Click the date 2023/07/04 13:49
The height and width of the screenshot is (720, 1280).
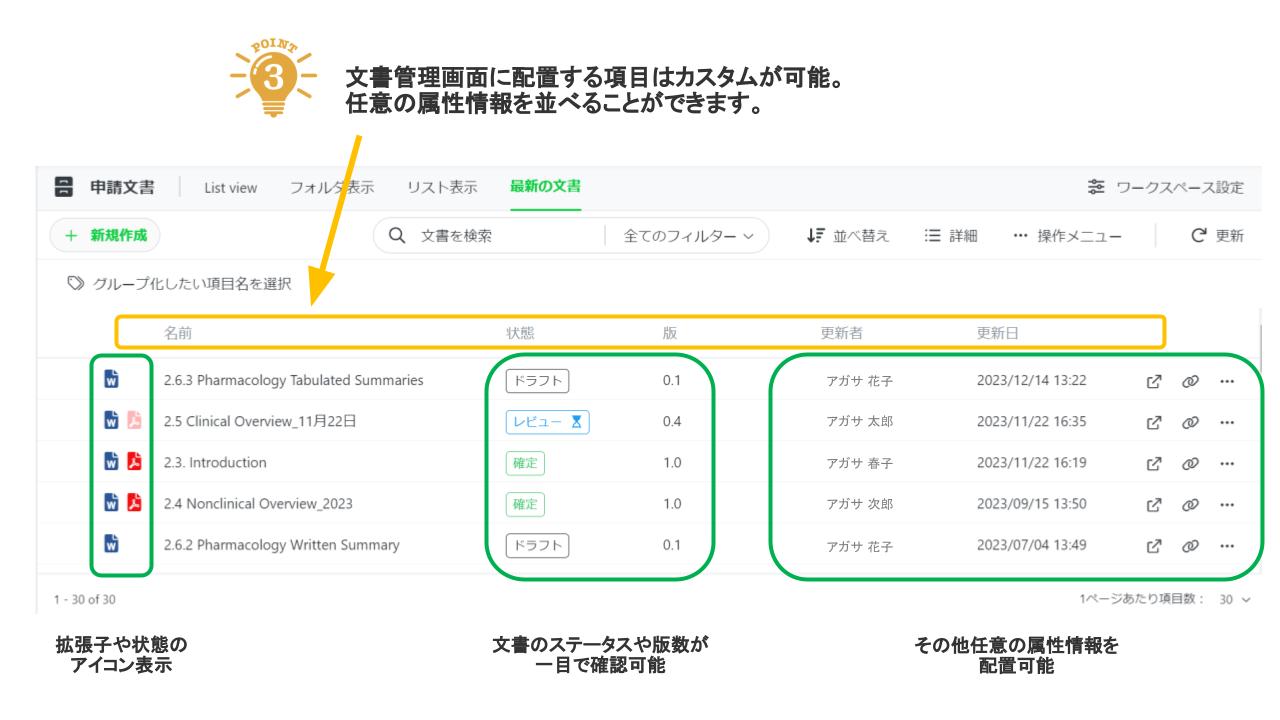click(x=1032, y=545)
